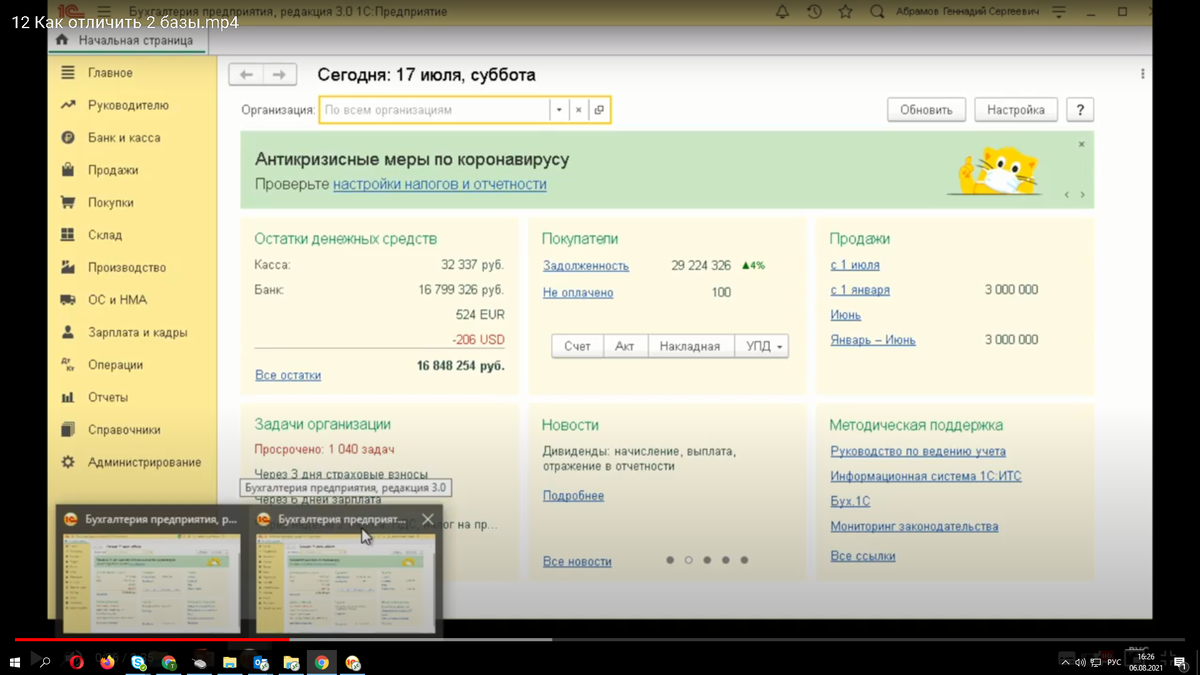Open the Все остатки link
1200x675 pixels.
tap(288, 375)
